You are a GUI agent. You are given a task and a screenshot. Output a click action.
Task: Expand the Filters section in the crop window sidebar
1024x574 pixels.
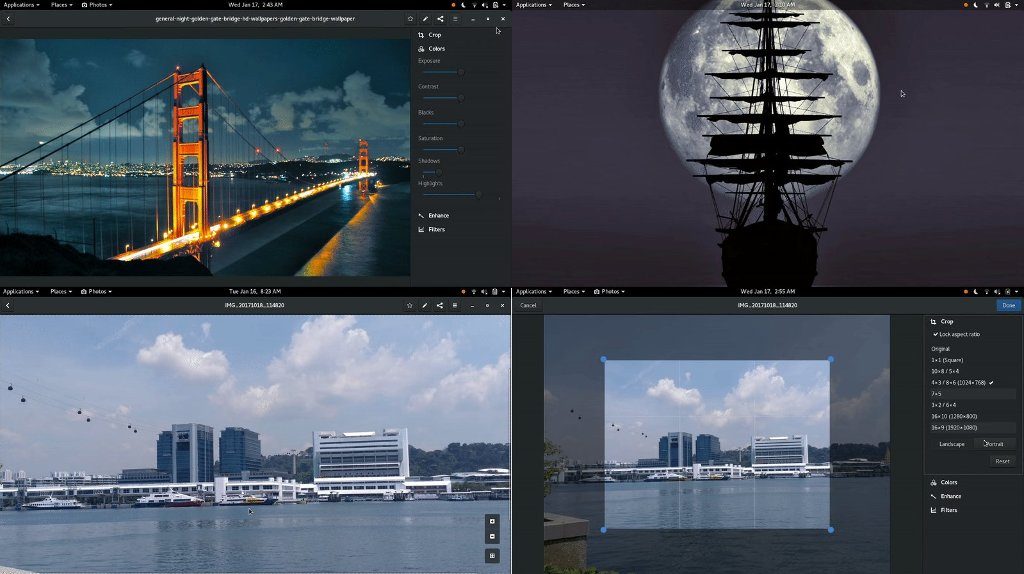point(948,510)
